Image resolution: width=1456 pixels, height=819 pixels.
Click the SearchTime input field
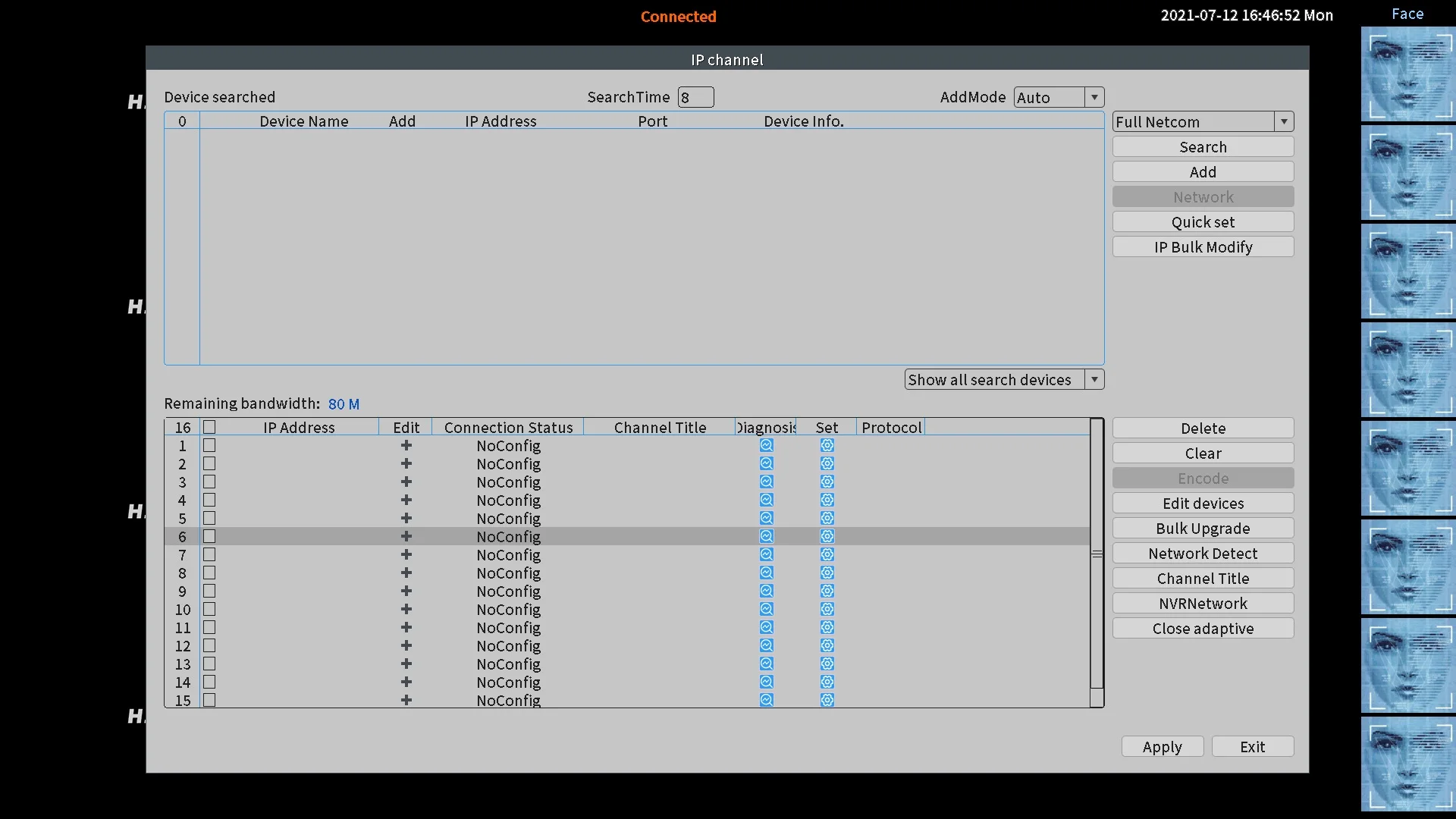695,97
